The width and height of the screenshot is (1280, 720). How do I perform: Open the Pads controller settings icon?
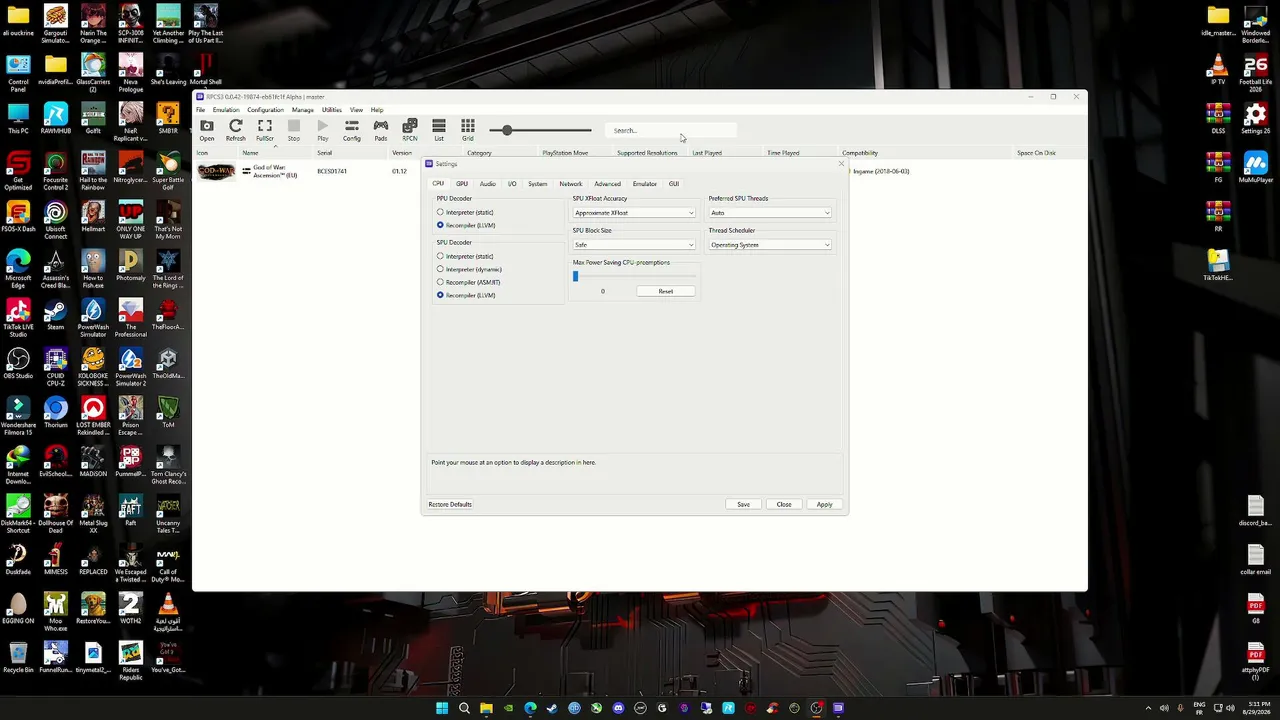tap(380, 129)
